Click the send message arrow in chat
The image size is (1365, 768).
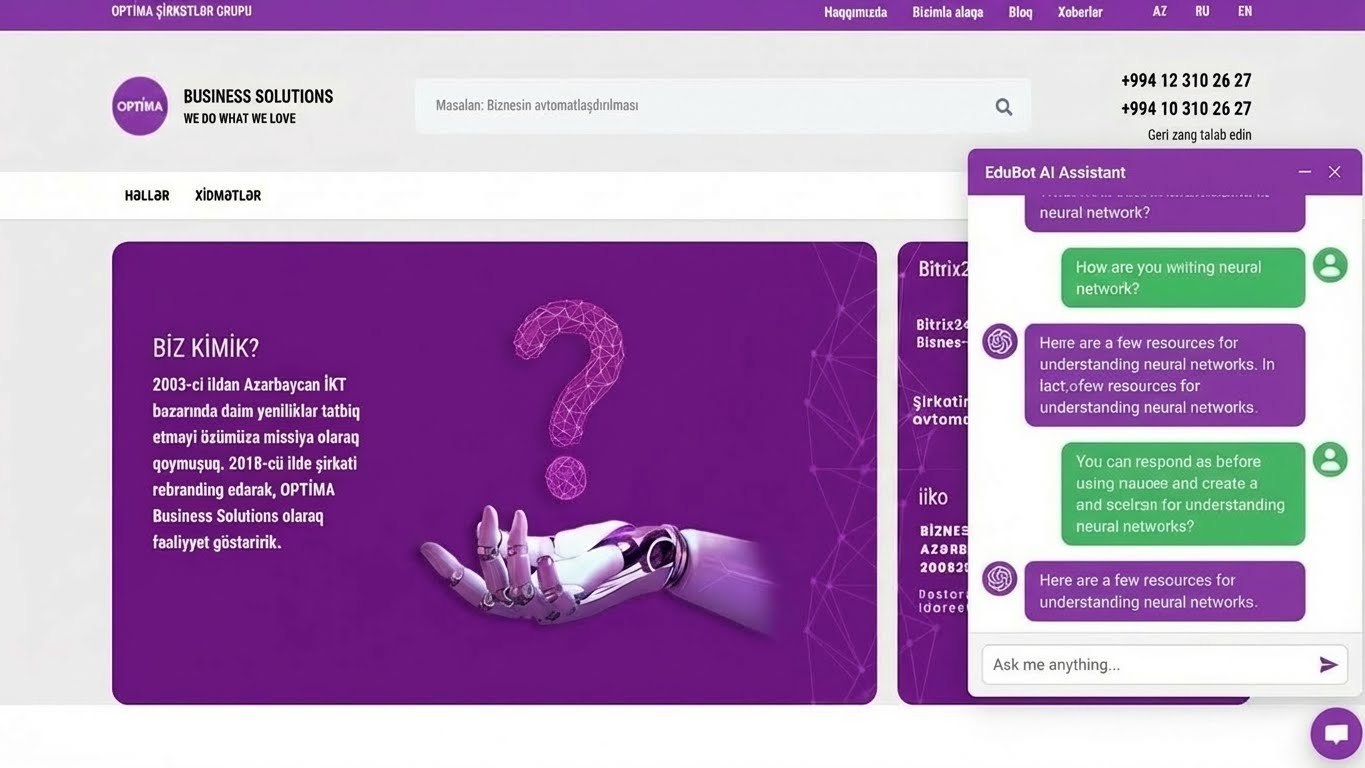[1329, 664]
